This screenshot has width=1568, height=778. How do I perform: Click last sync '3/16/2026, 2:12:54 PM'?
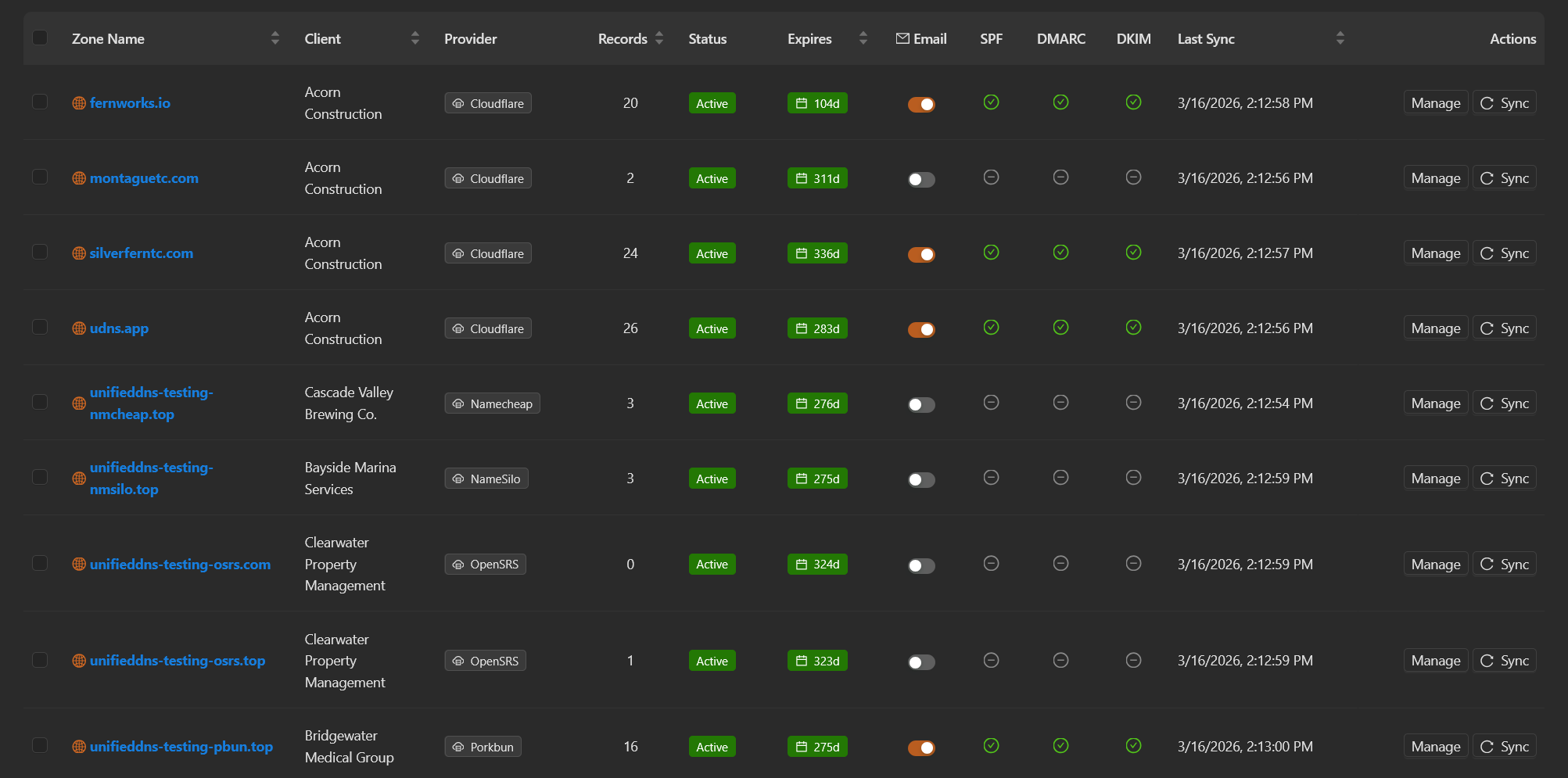click(1245, 403)
